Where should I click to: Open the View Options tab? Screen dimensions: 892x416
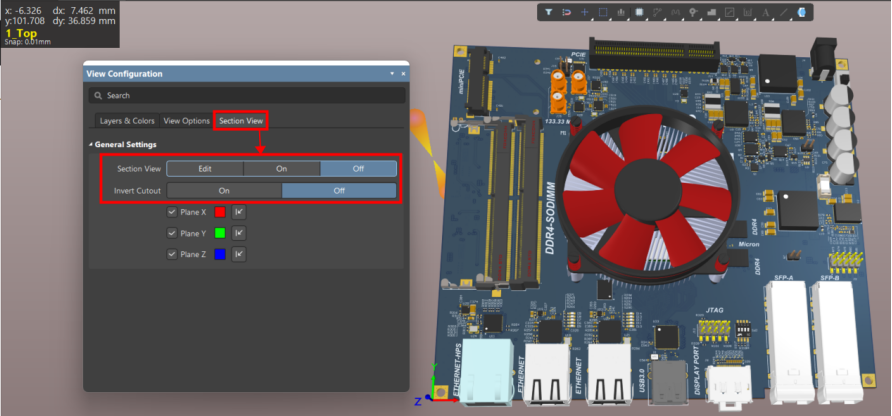pos(187,121)
